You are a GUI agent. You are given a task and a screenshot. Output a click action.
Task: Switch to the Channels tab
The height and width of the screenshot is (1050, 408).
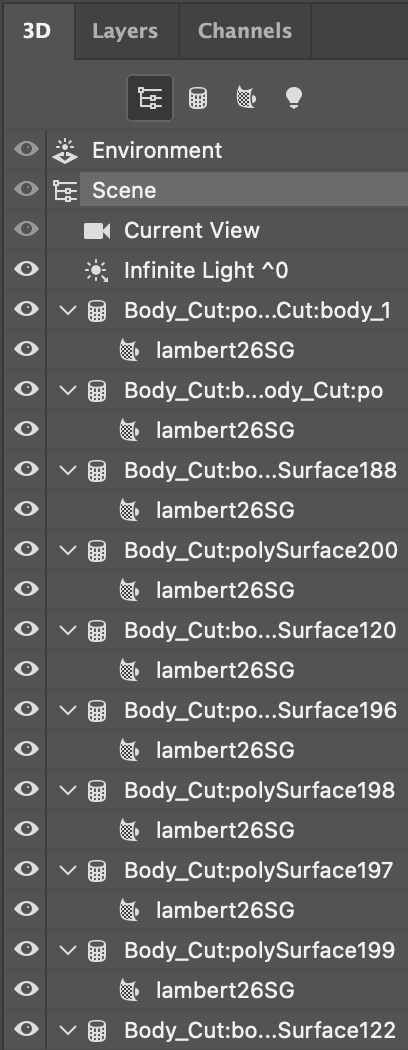tap(245, 31)
